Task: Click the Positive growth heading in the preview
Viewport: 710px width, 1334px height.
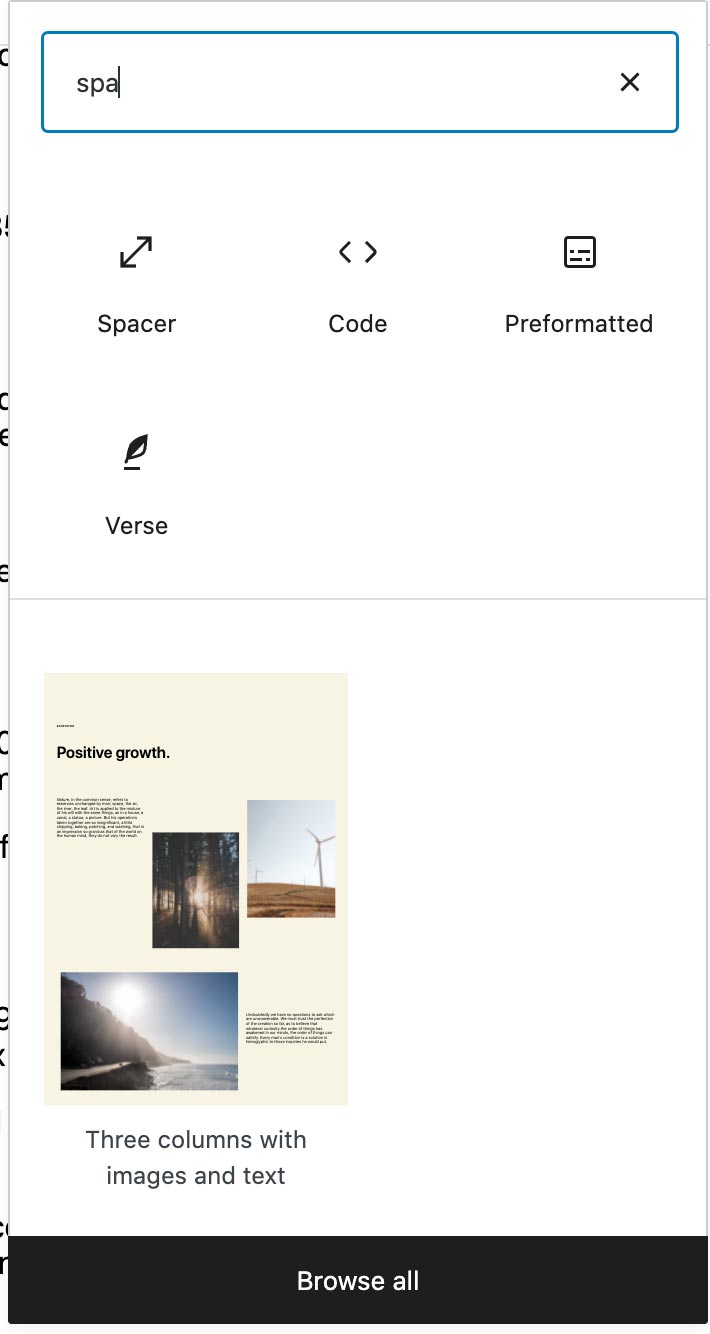Action: point(113,752)
